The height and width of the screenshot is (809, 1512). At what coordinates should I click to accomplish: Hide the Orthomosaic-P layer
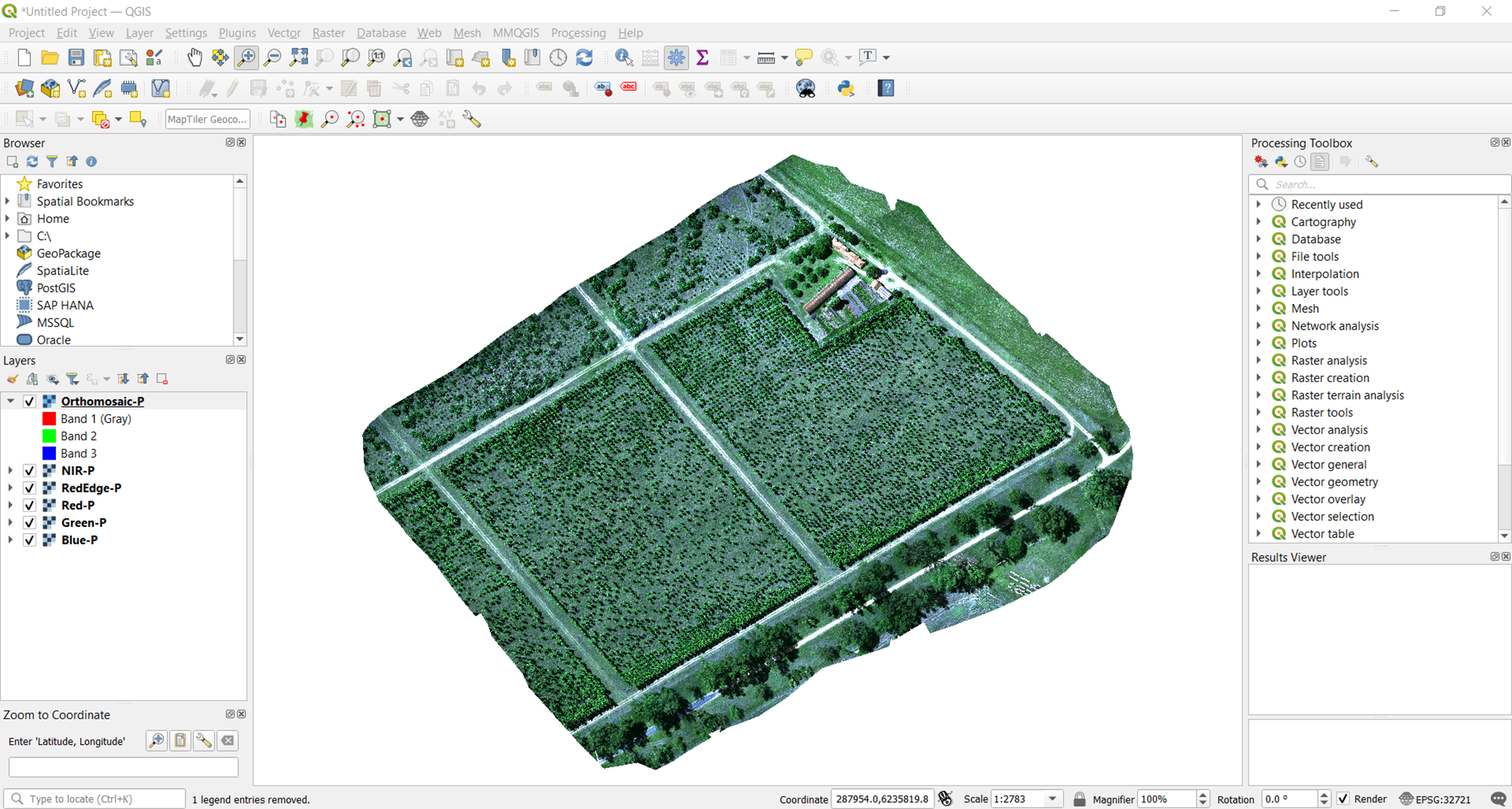click(29, 401)
